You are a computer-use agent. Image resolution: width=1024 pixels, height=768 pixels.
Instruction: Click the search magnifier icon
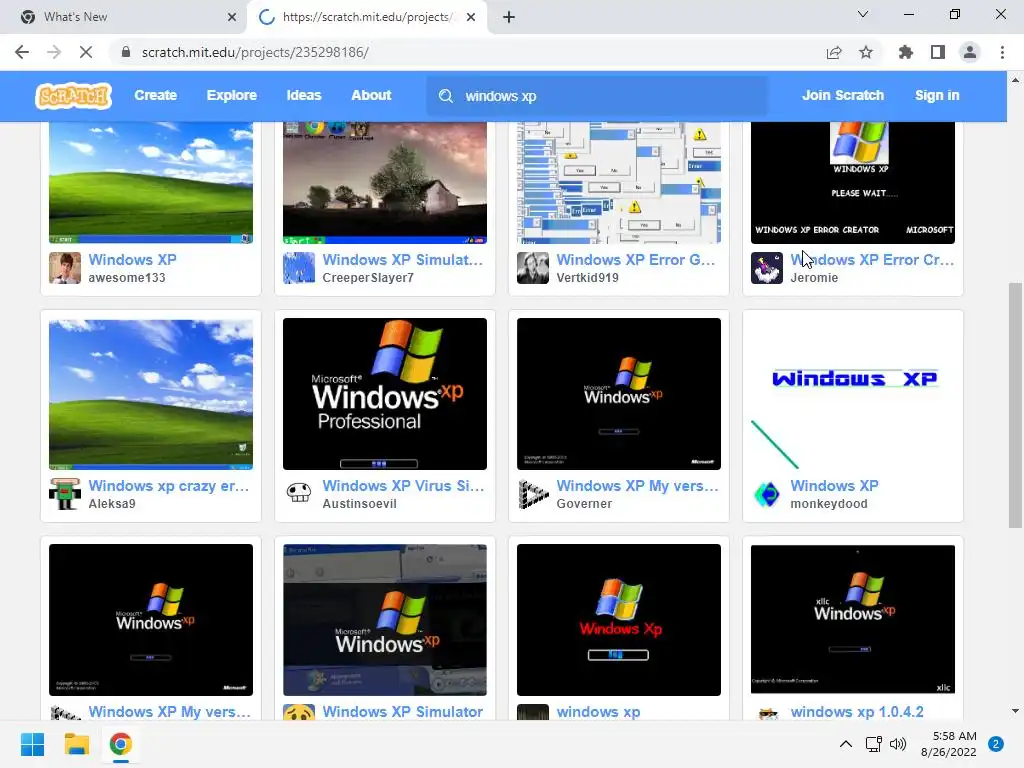446,96
